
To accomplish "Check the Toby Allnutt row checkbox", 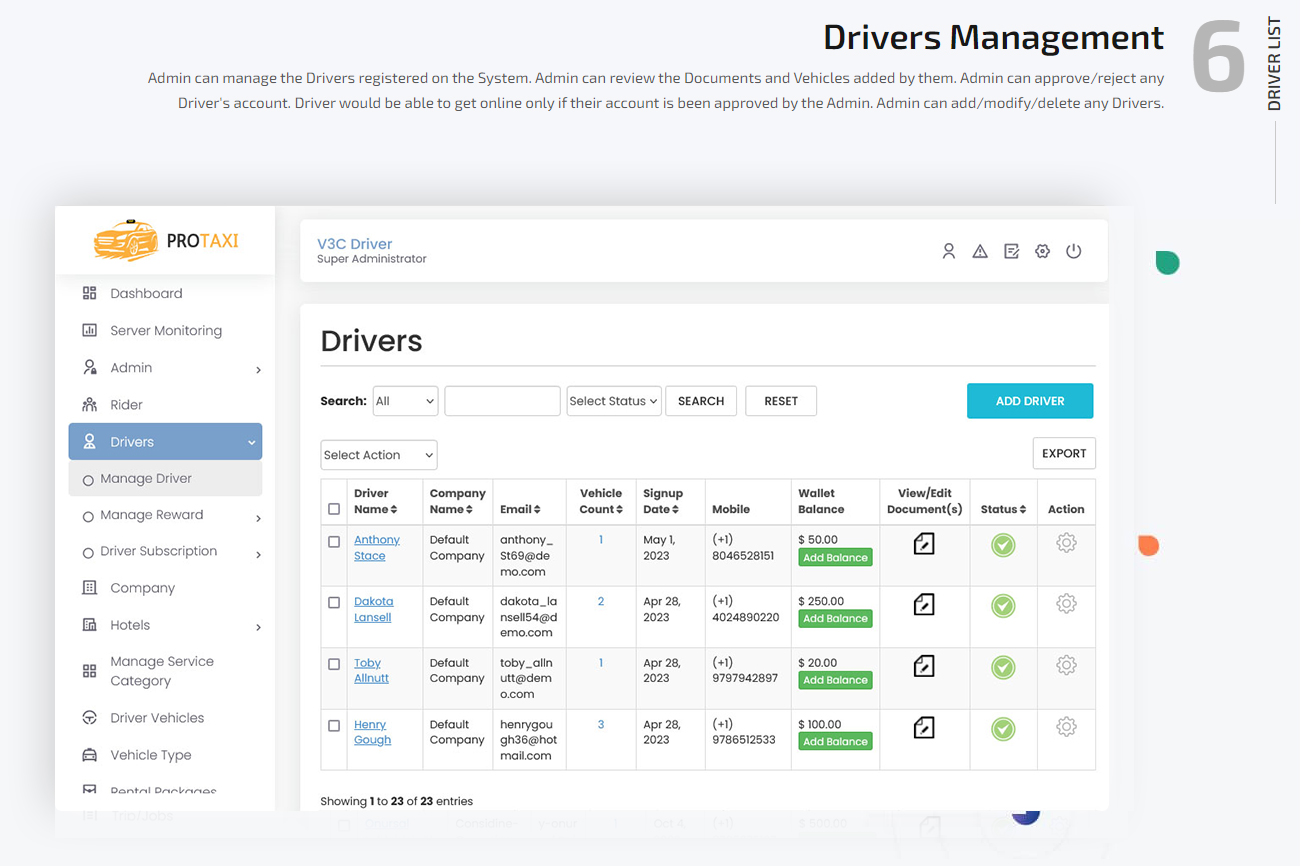I will click(x=334, y=664).
